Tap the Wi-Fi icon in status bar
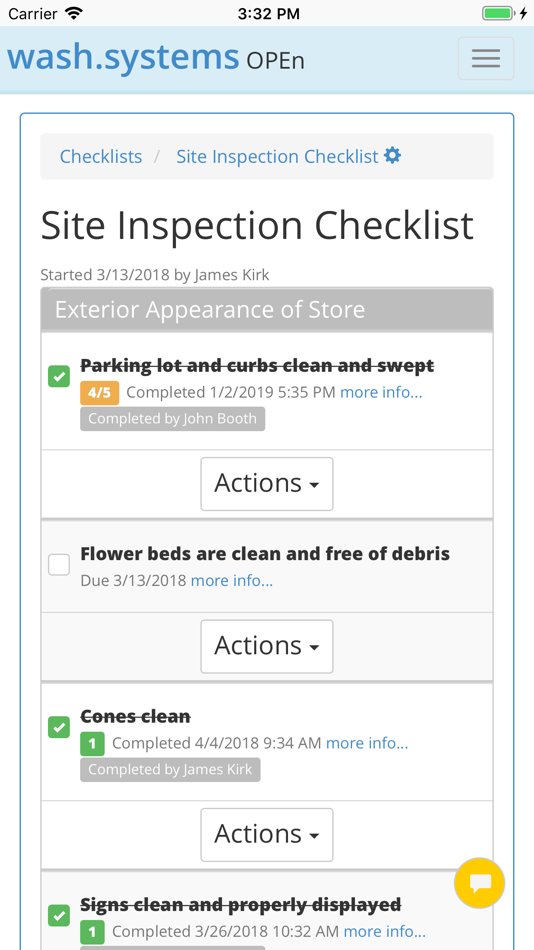534x950 pixels. pos(74,13)
